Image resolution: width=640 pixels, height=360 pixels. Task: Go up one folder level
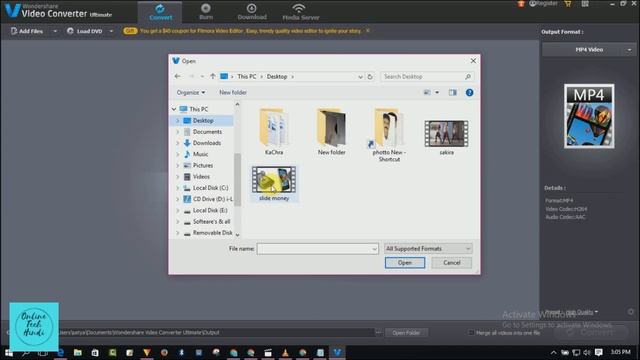click(213, 76)
